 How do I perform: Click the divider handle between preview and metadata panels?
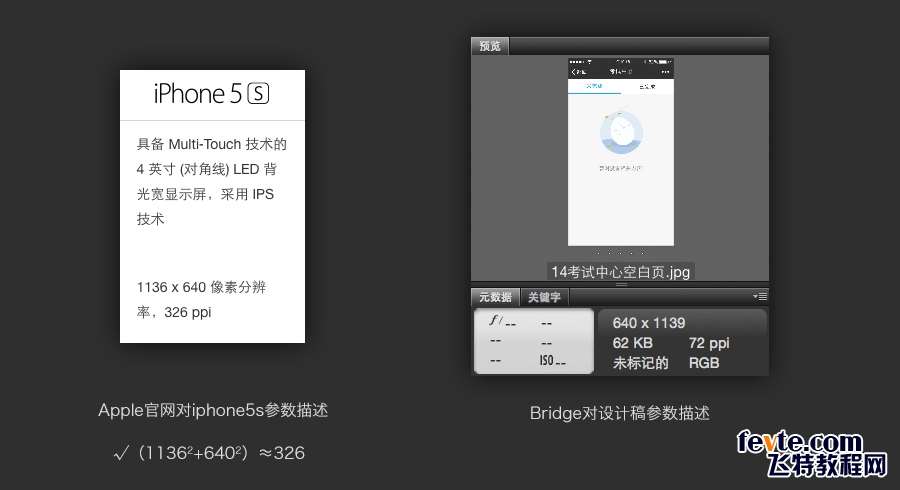pos(620,285)
